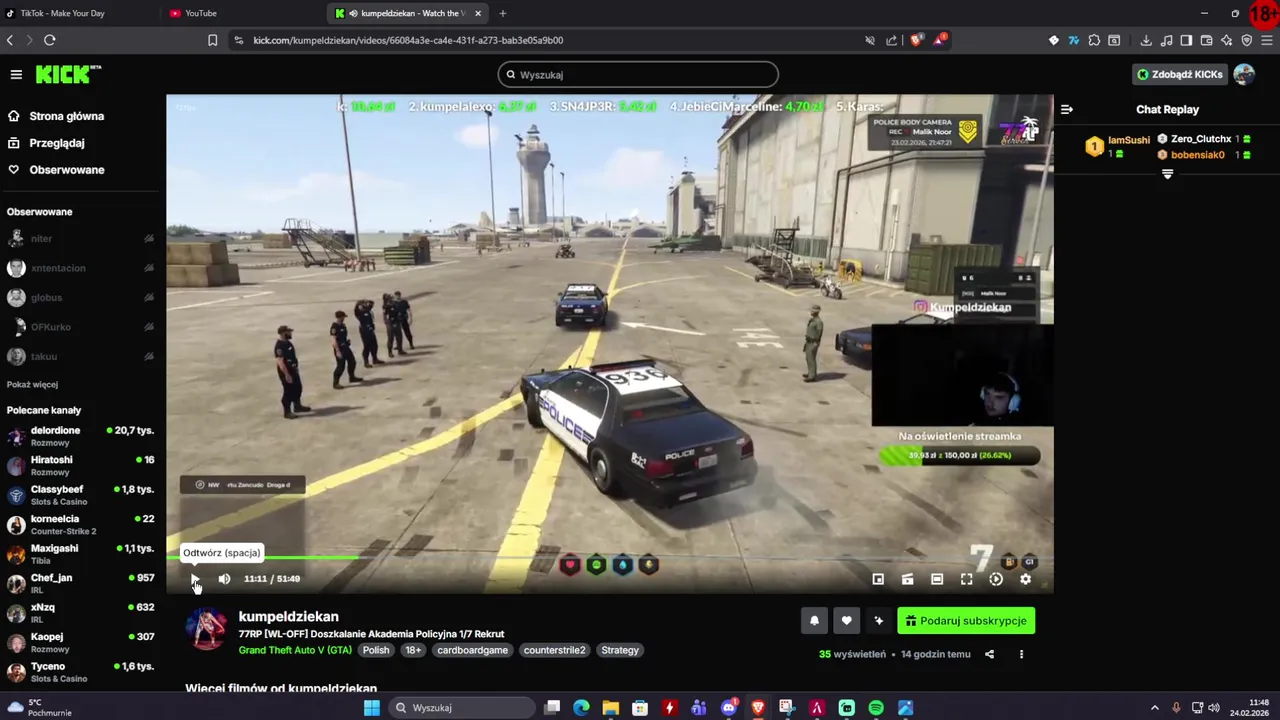Open Brave Shields icon
The width and height of the screenshot is (1280, 720).
coord(916,40)
